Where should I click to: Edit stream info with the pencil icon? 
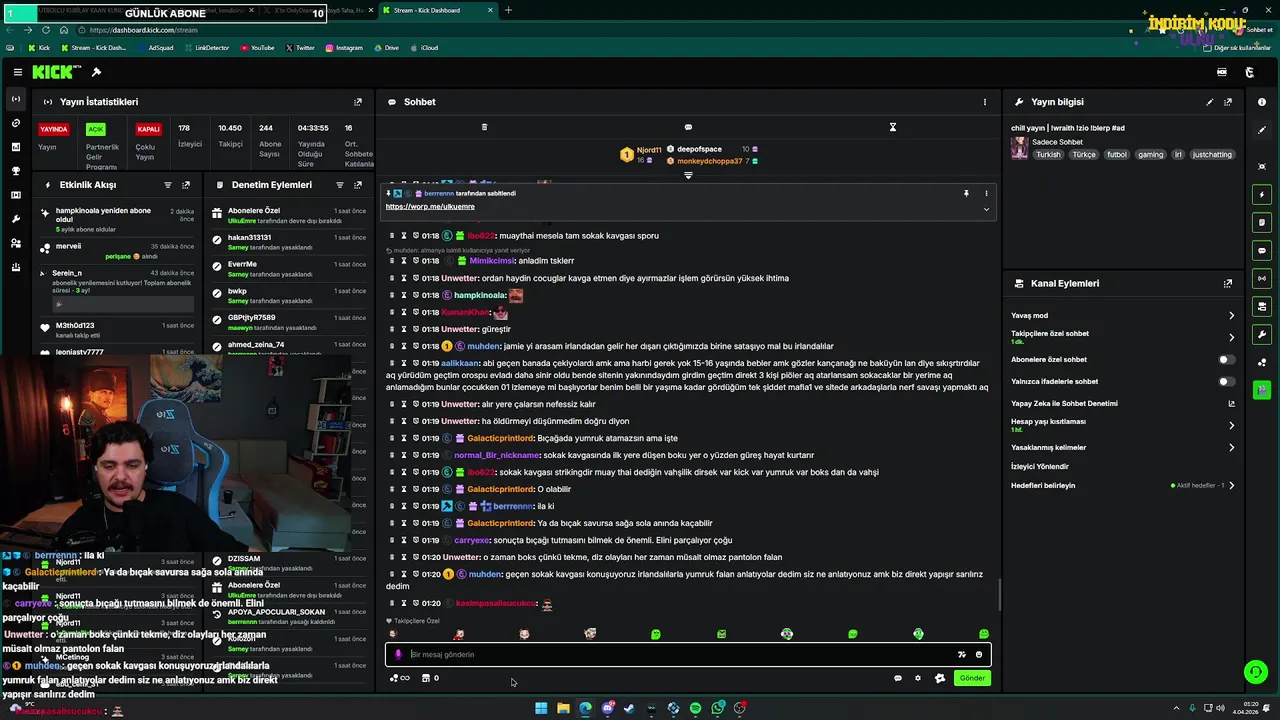1210,102
